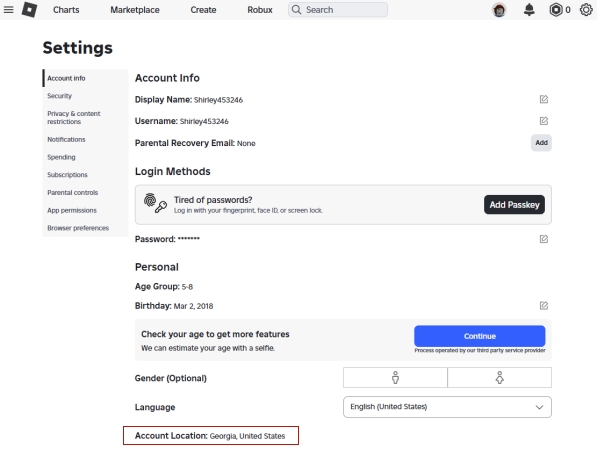
Task: Open Marketplace in top navigation
Action: 135,10
